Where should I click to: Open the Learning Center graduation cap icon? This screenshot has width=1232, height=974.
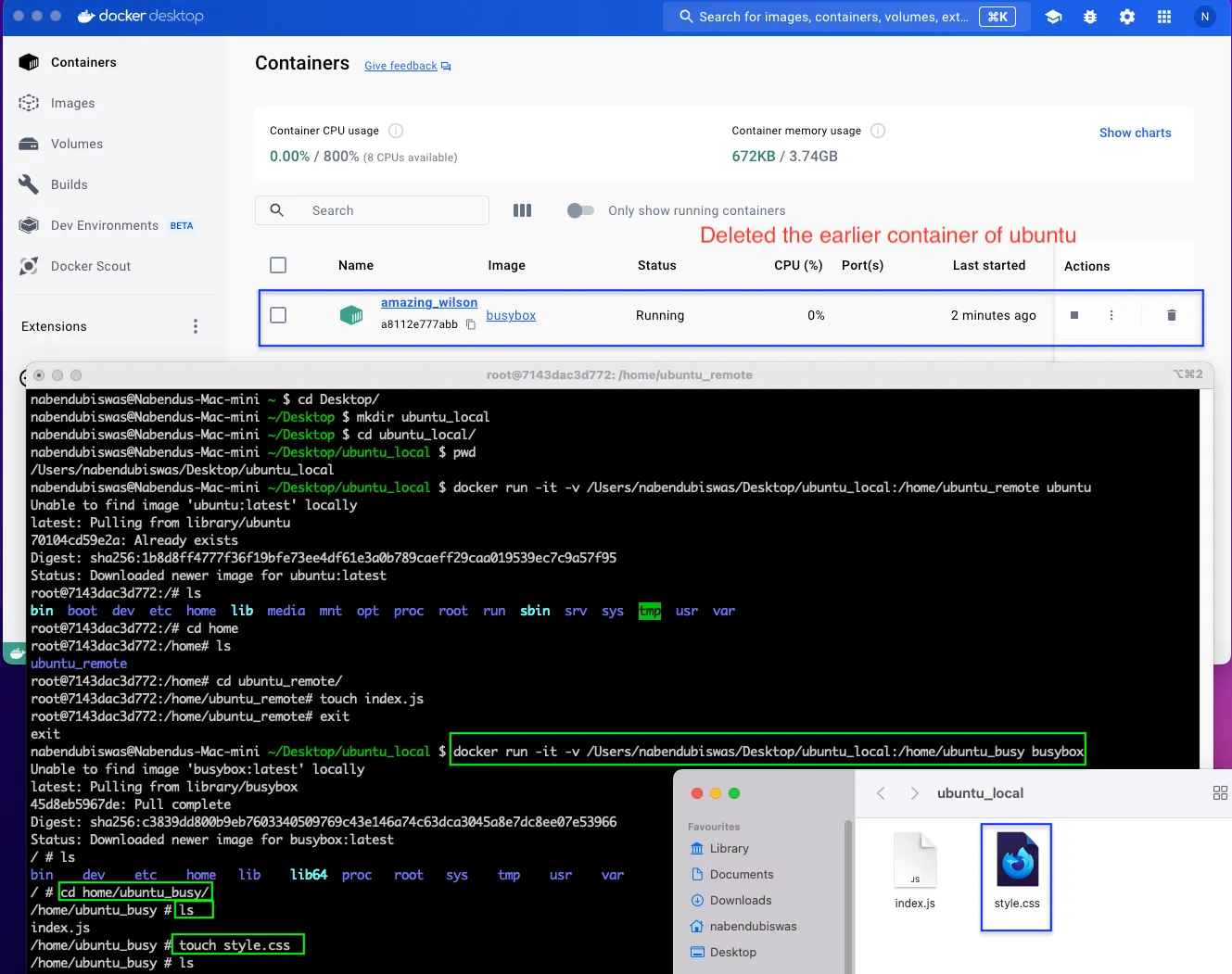point(1053,17)
